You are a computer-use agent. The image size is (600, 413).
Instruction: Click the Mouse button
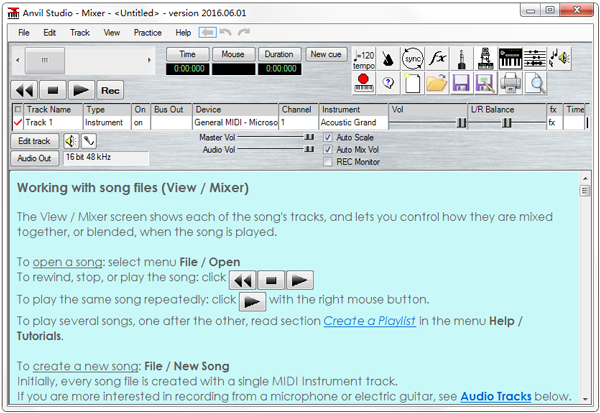coord(233,54)
